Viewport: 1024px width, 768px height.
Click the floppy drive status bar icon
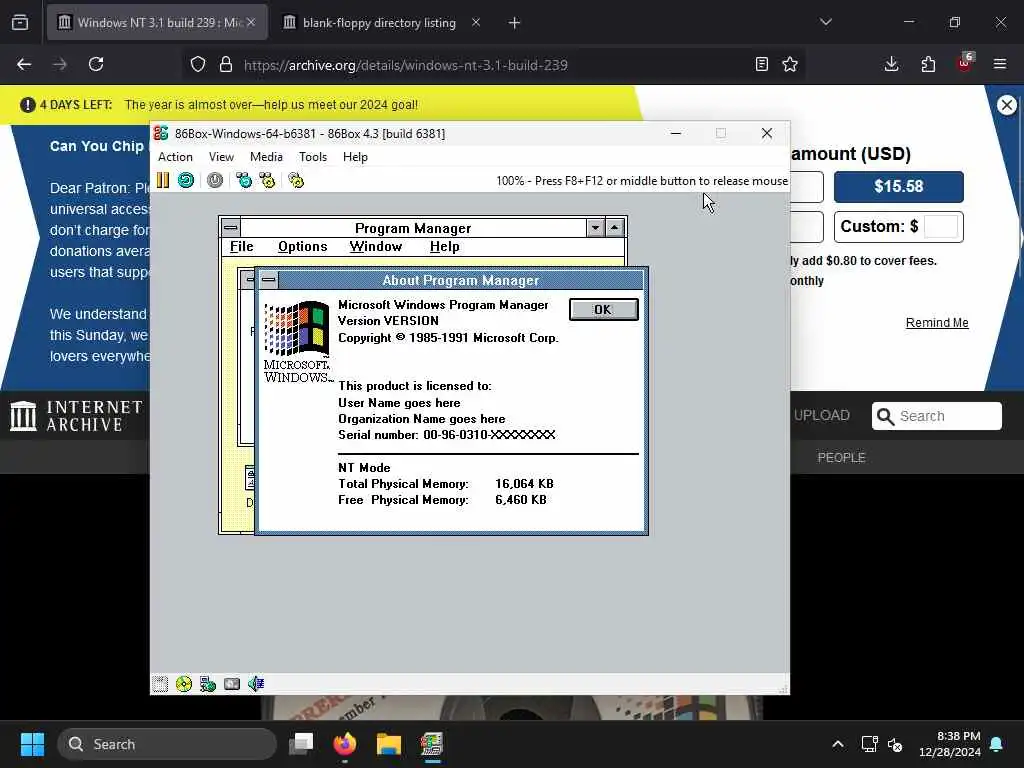(x=160, y=684)
